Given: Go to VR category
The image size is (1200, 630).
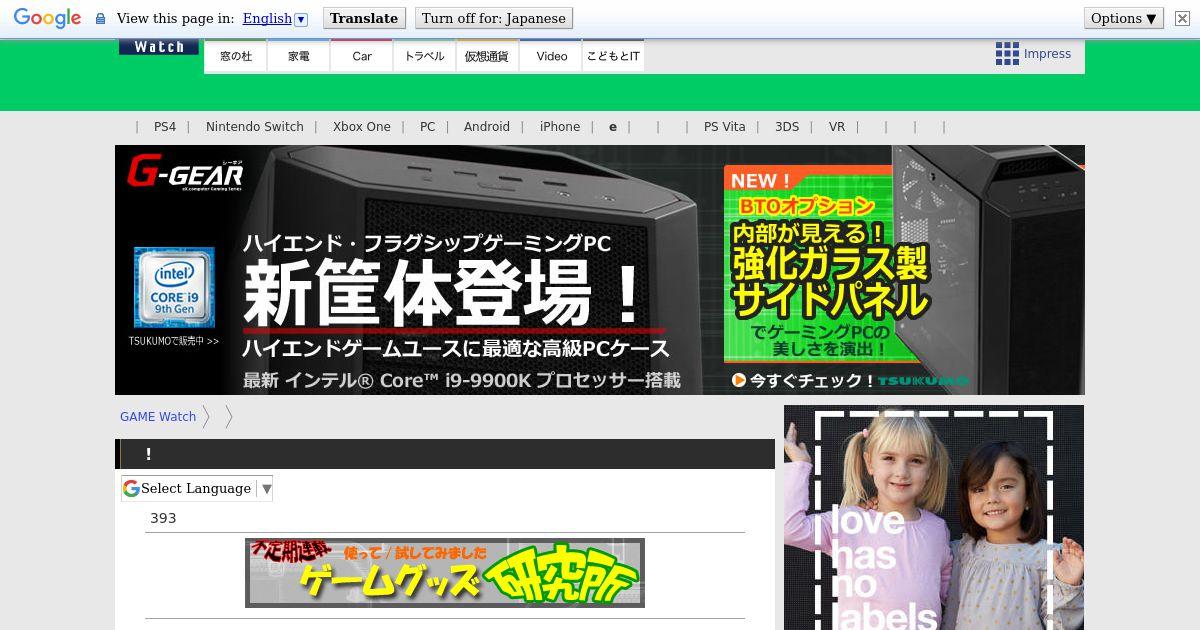Looking at the screenshot, I should click(837, 127).
